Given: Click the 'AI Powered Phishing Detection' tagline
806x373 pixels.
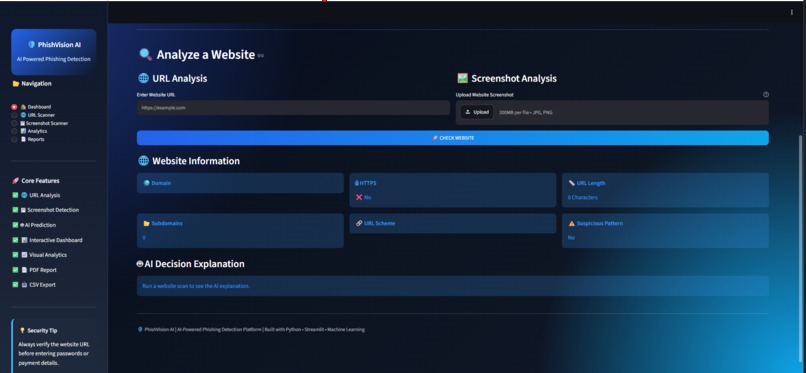Looking at the screenshot, I should point(53,59).
